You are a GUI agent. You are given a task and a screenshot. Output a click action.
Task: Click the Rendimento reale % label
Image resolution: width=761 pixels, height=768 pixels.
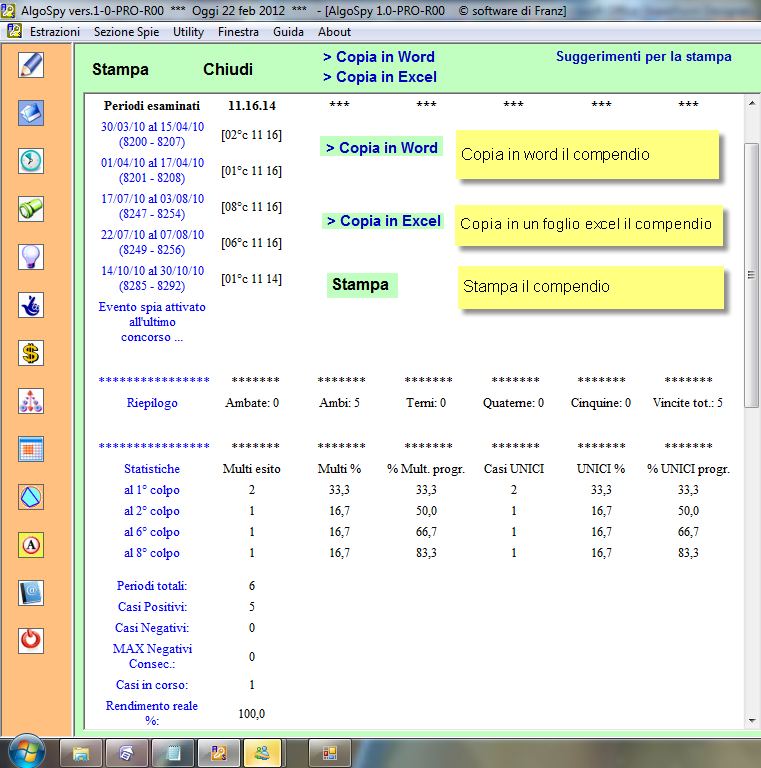[152, 713]
